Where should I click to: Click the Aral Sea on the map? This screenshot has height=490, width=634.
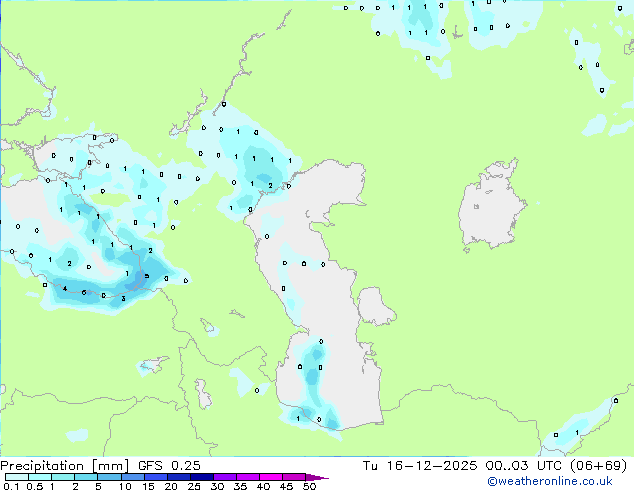tap(491, 206)
